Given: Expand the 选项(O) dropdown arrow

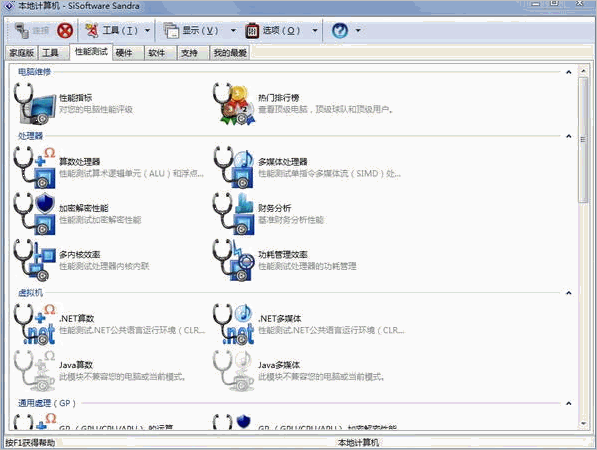Looking at the screenshot, I should (315, 30).
